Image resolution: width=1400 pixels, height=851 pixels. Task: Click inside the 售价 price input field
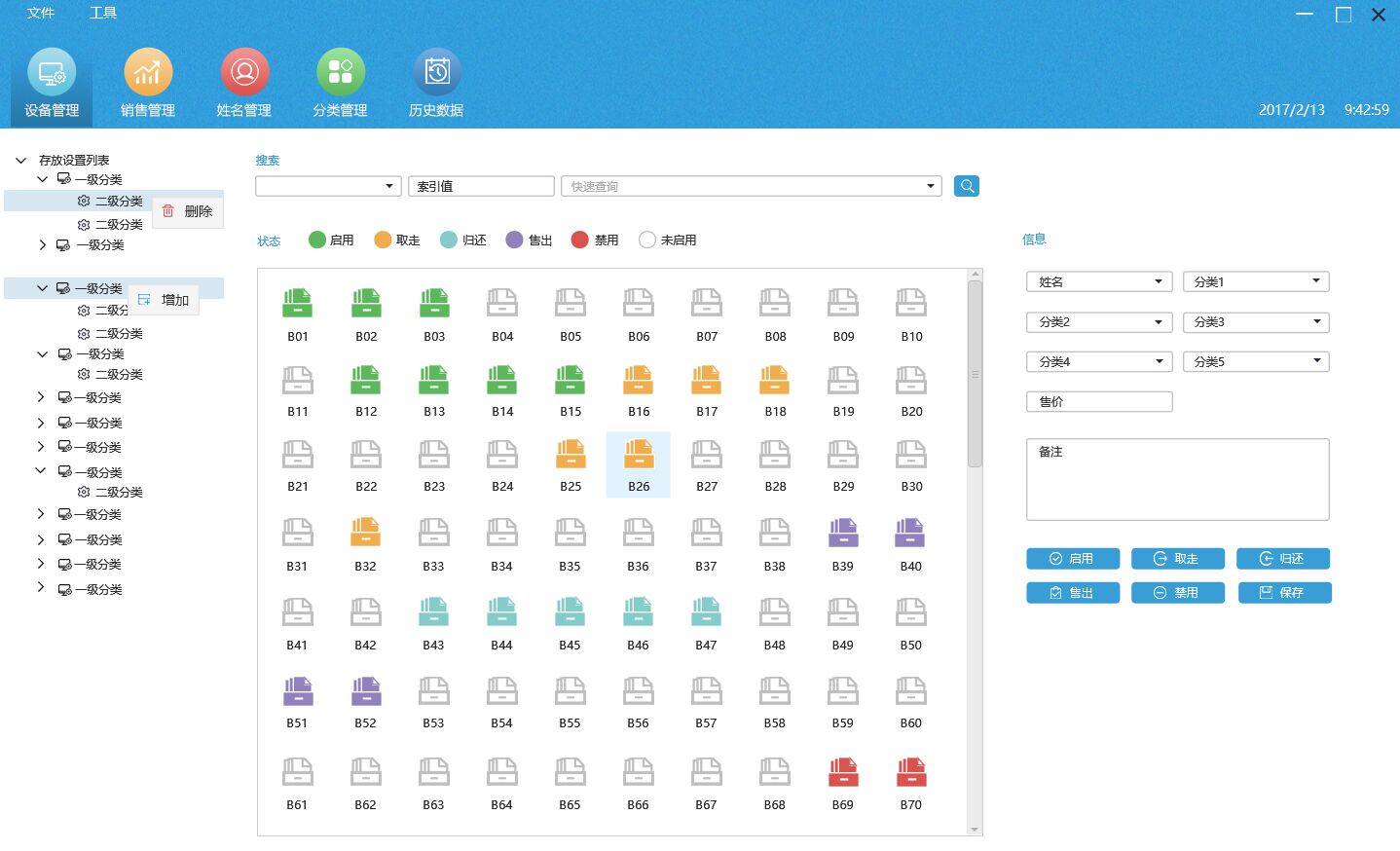1098,400
